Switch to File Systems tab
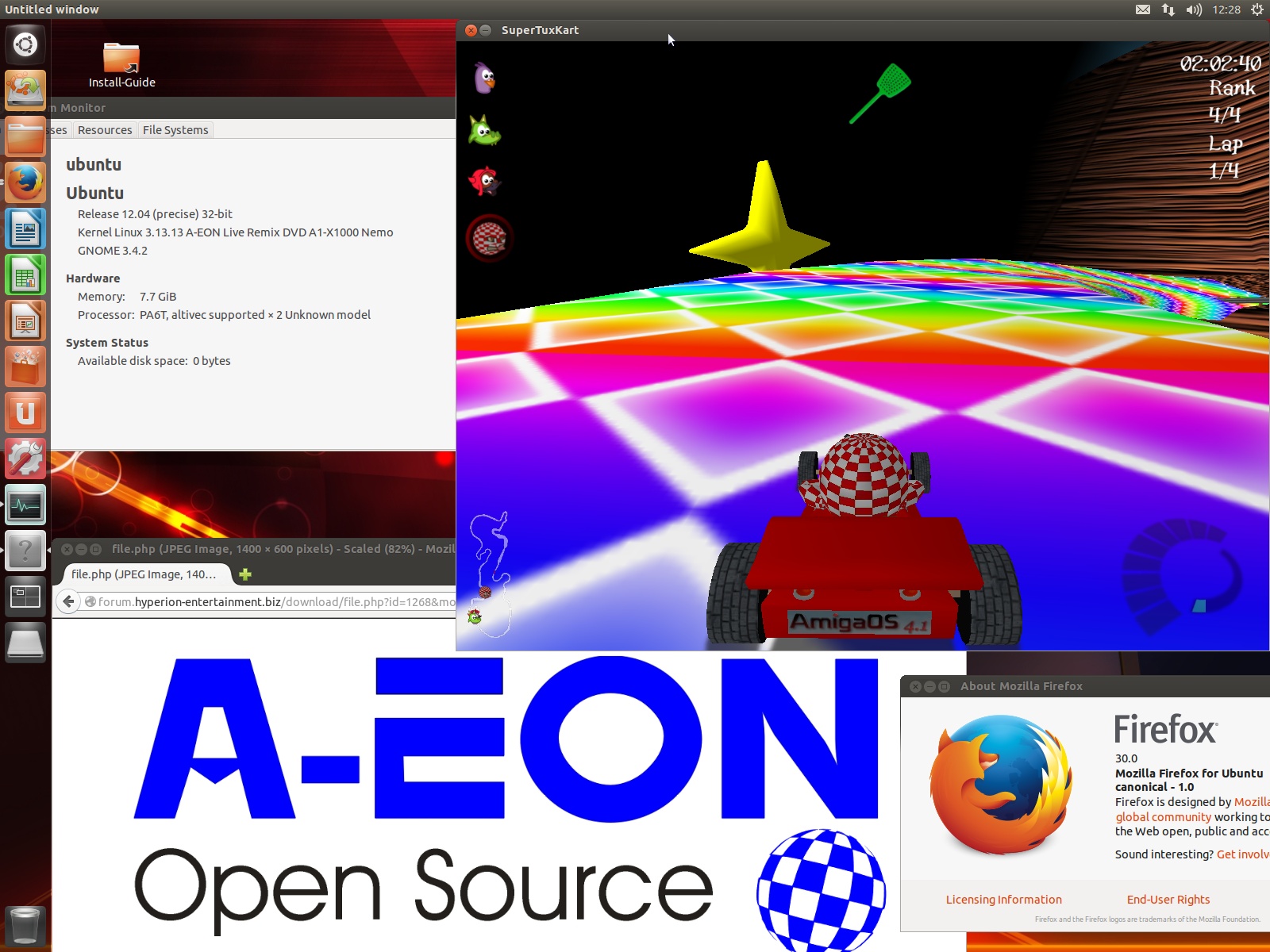The width and height of the screenshot is (1270, 952). pyautogui.click(x=175, y=130)
